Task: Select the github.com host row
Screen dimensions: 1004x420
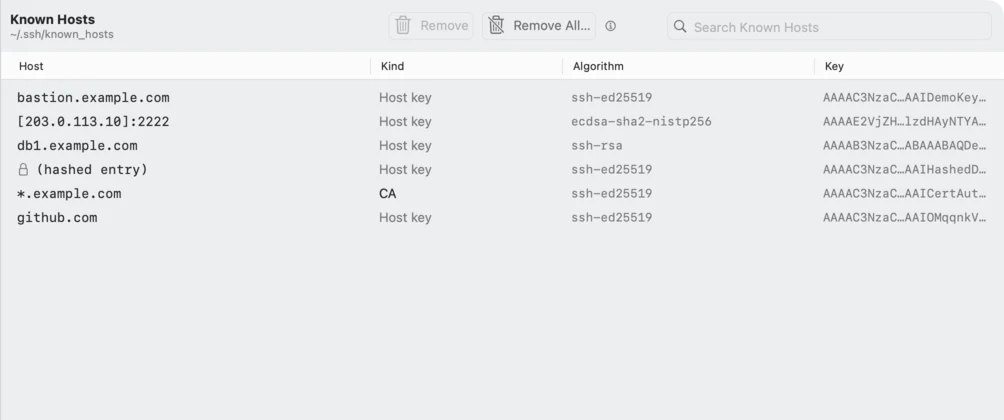Action: [x=502, y=218]
